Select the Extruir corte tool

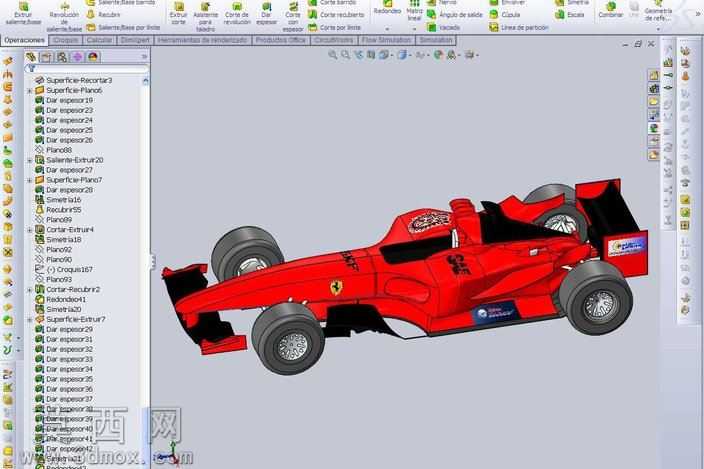(178, 13)
